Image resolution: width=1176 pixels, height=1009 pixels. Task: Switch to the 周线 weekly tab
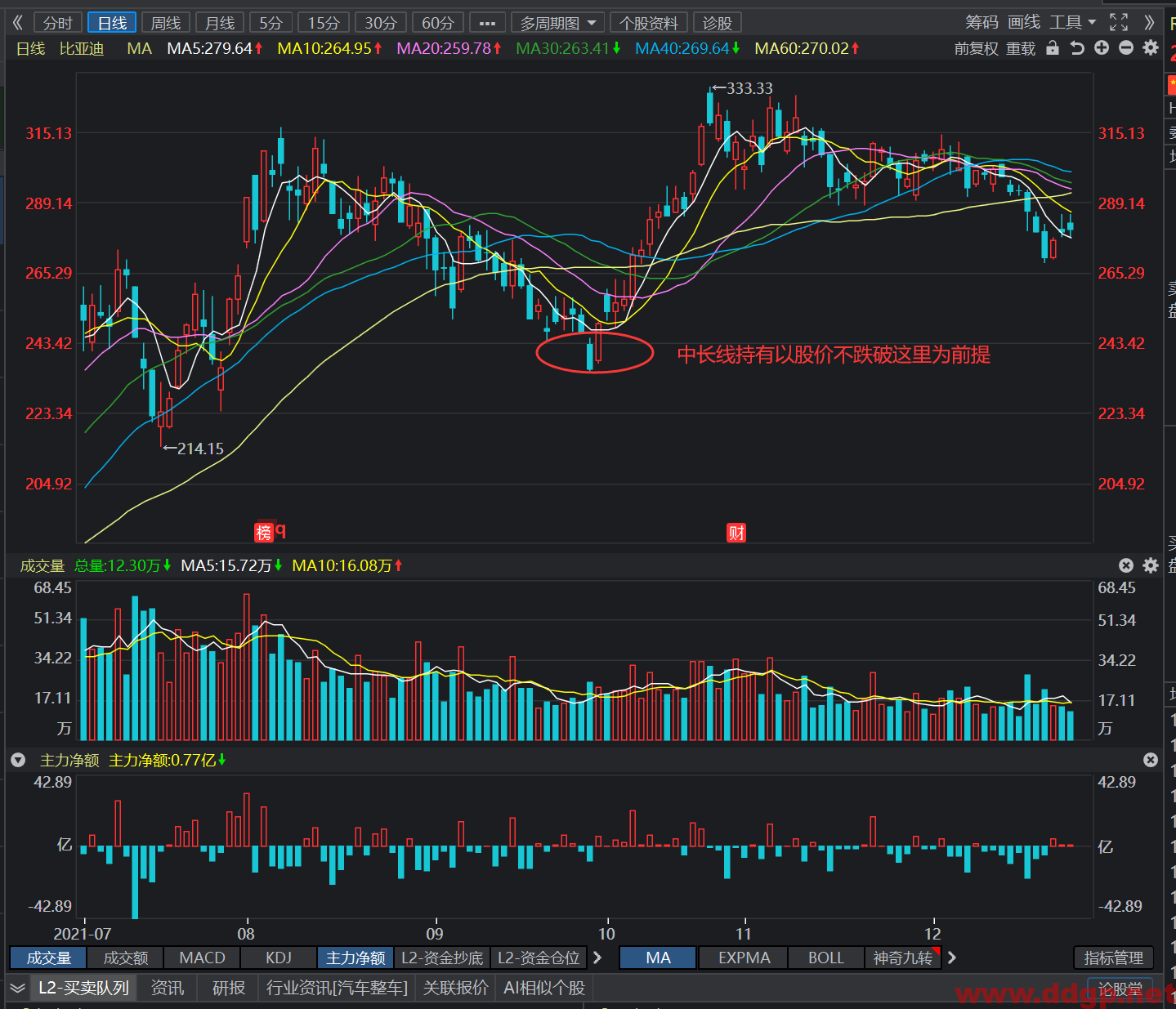[166, 23]
